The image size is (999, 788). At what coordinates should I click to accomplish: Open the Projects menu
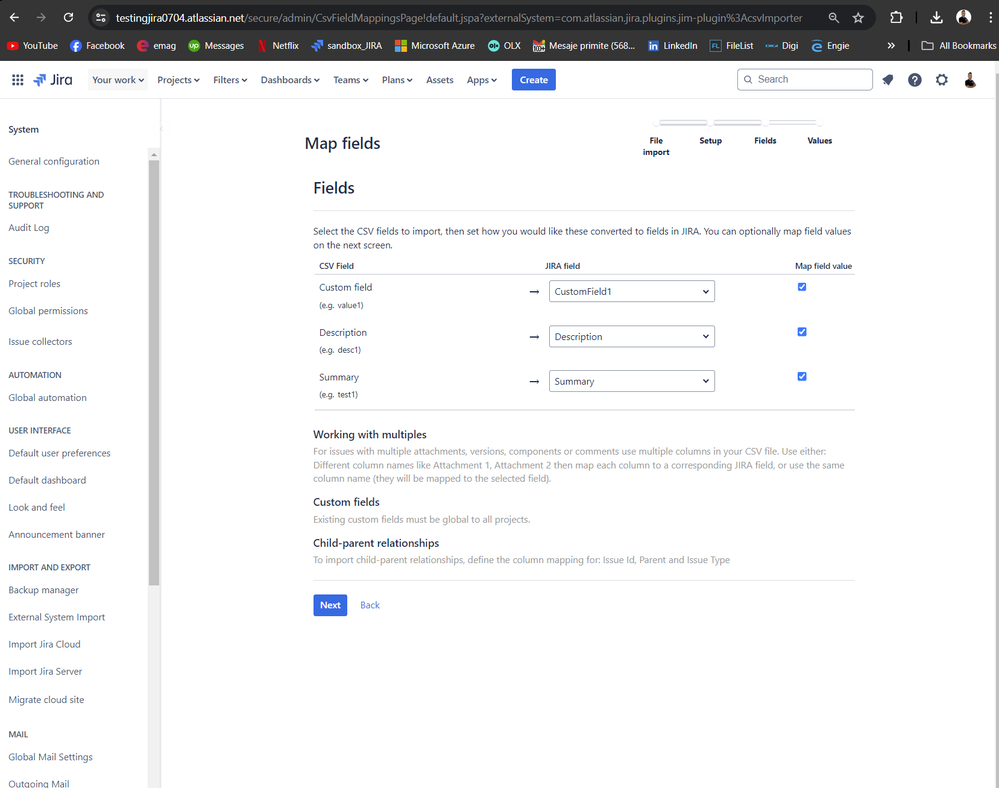click(x=178, y=80)
